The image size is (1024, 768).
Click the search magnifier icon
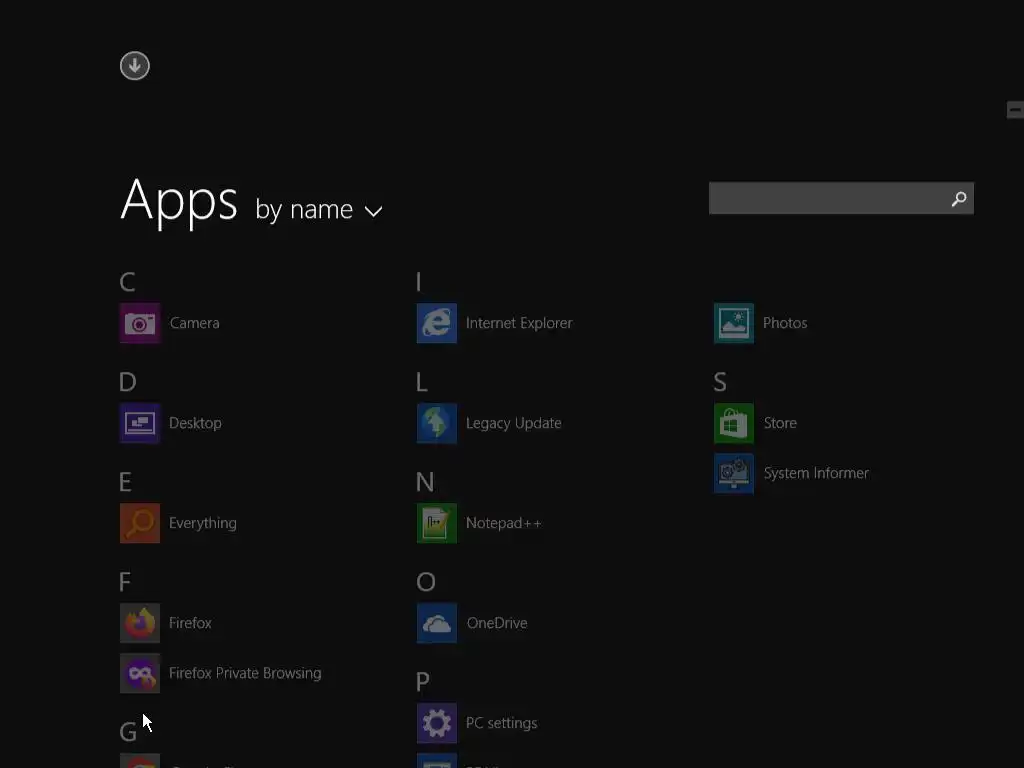tap(959, 199)
